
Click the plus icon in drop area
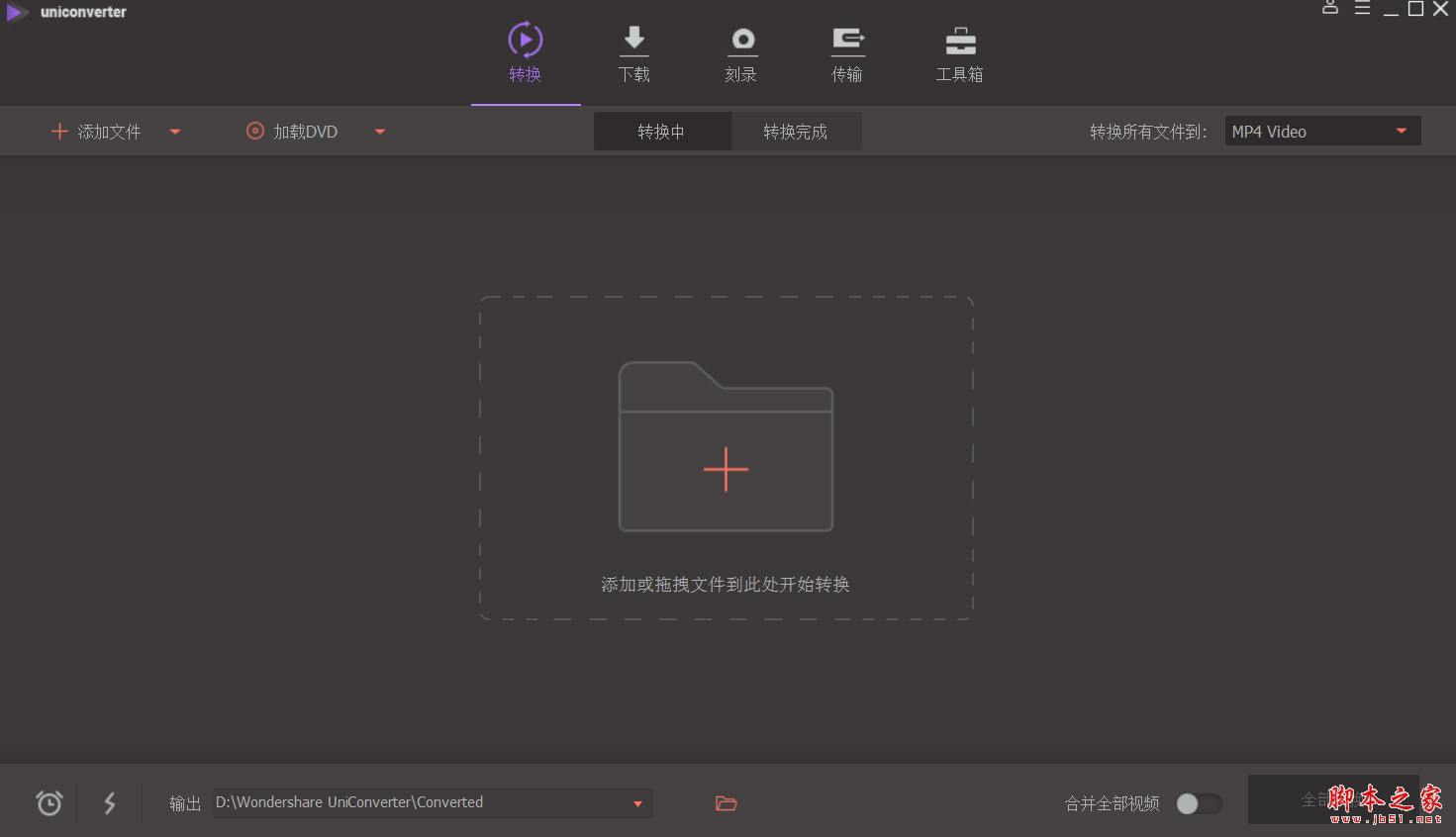point(726,469)
